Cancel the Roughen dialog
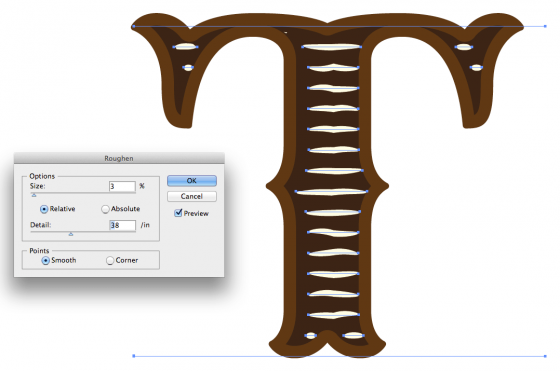The width and height of the screenshot is (560, 371). tap(192, 196)
